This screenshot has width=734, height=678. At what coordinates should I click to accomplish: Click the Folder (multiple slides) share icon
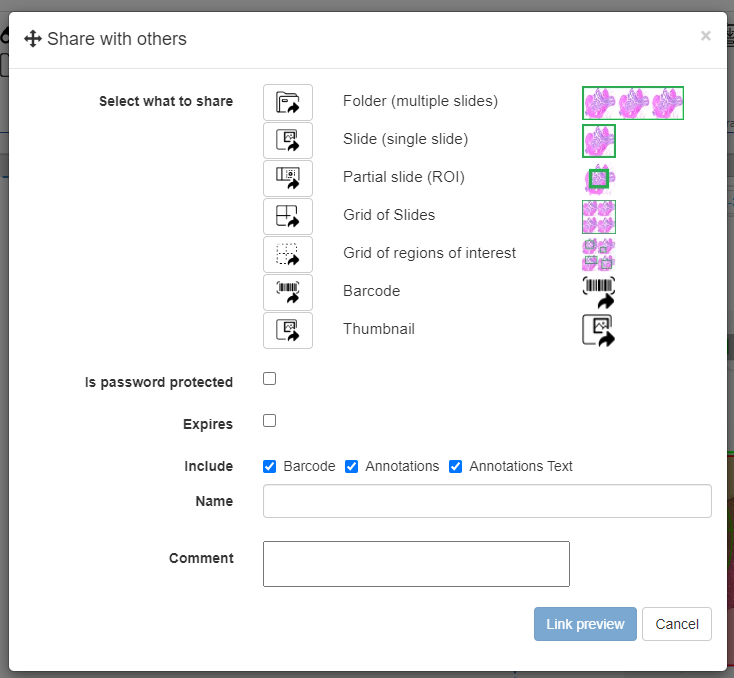pos(288,102)
